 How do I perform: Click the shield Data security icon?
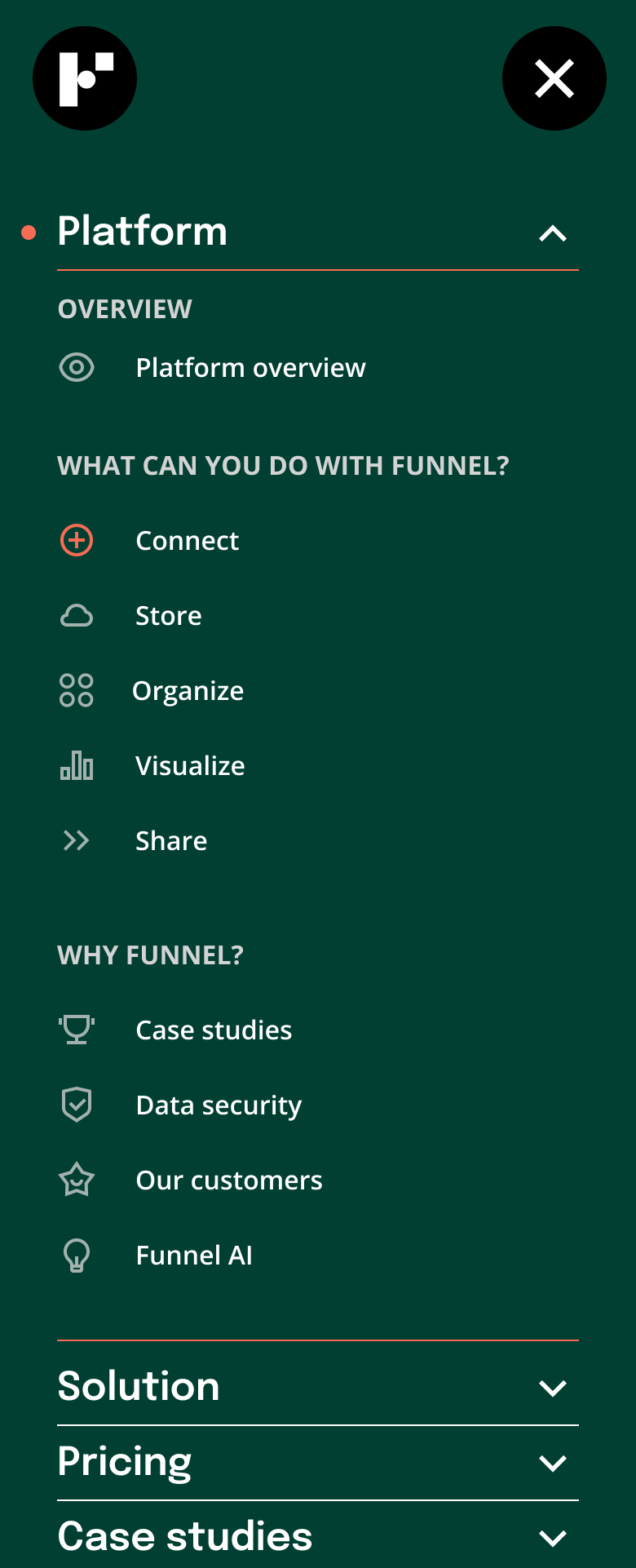pyautogui.click(x=77, y=1105)
